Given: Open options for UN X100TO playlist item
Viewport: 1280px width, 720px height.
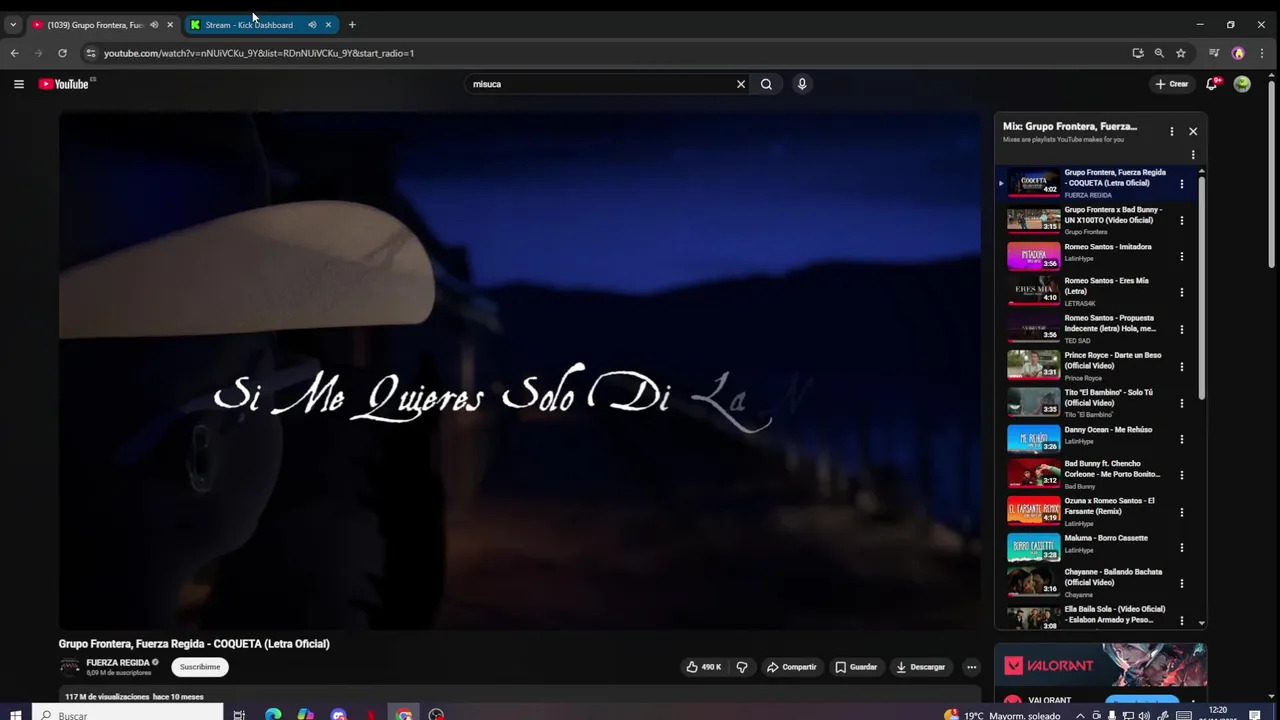Looking at the screenshot, I should [1181, 220].
